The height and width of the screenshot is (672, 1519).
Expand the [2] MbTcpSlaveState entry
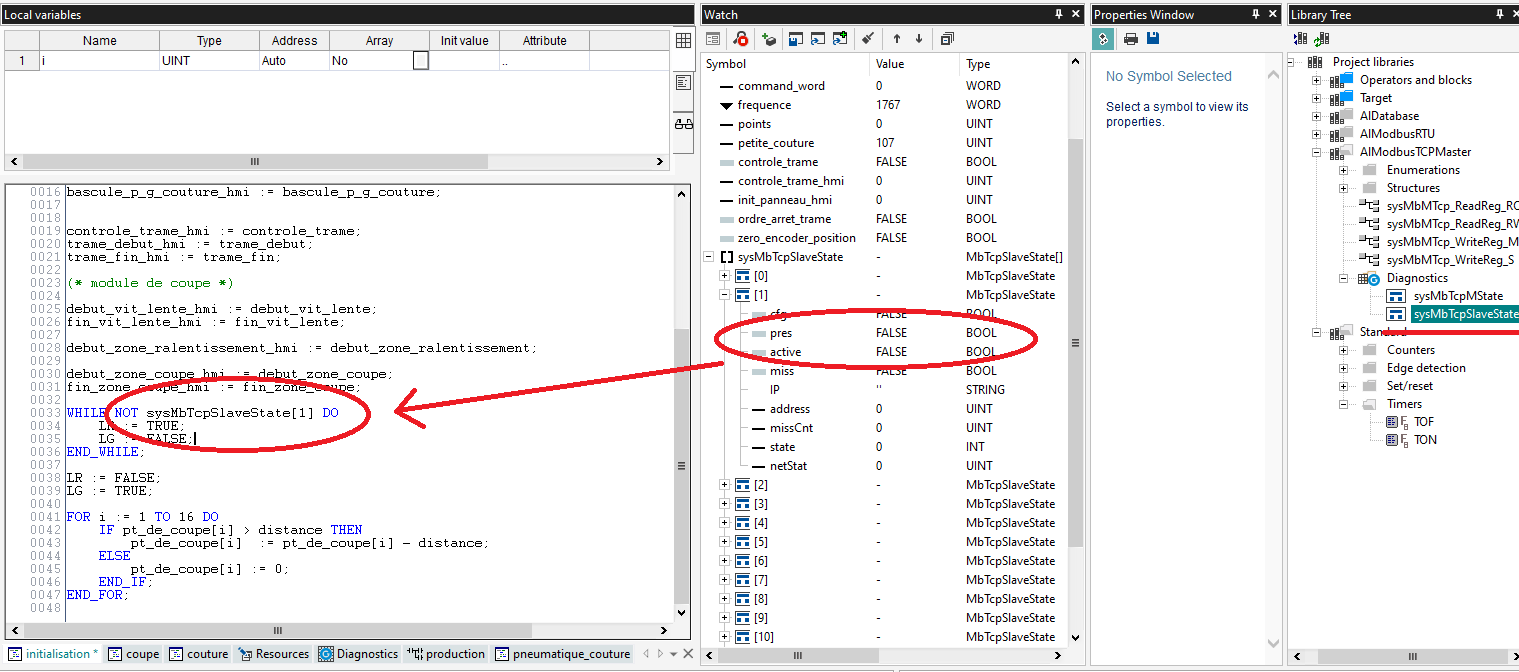pyautogui.click(x=723, y=484)
